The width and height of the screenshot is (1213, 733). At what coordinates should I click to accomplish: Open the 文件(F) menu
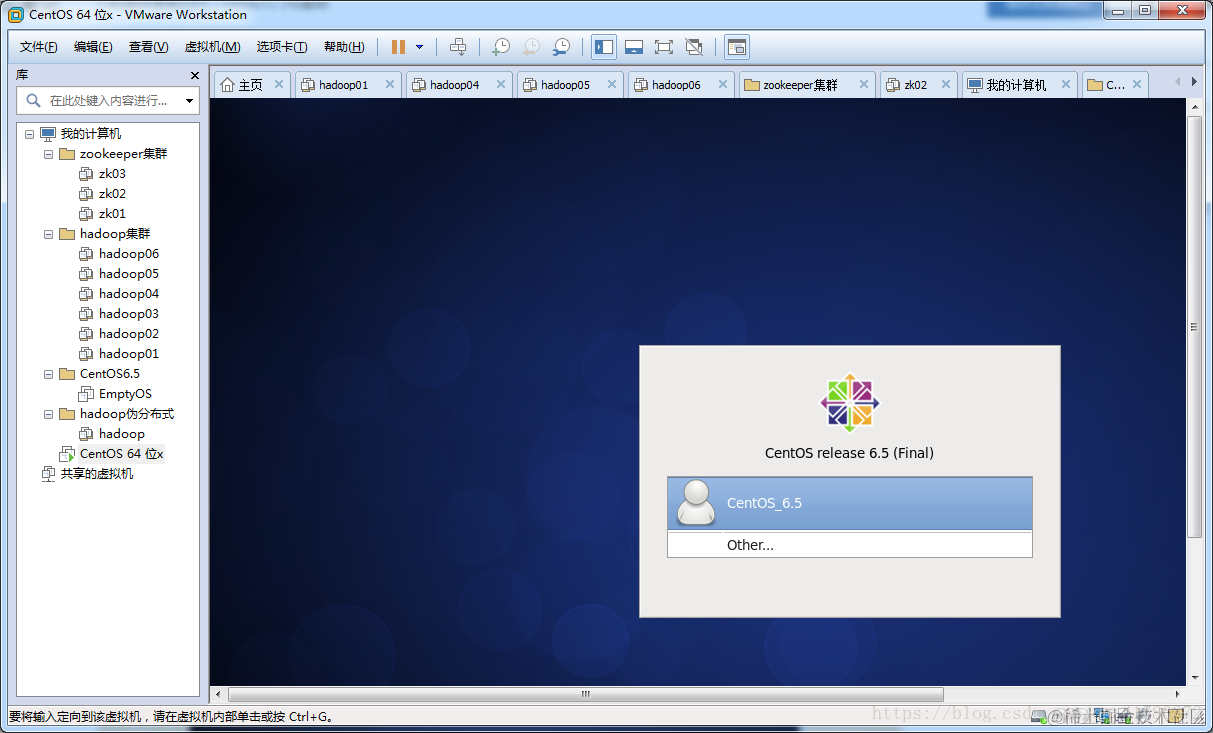[x=39, y=47]
